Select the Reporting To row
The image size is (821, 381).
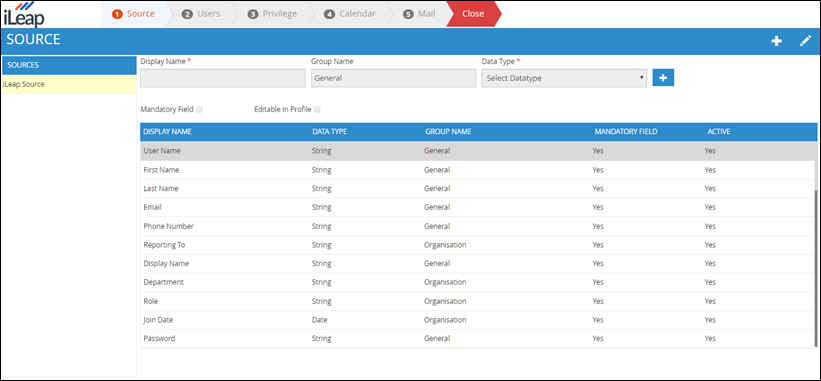point(479,245)
